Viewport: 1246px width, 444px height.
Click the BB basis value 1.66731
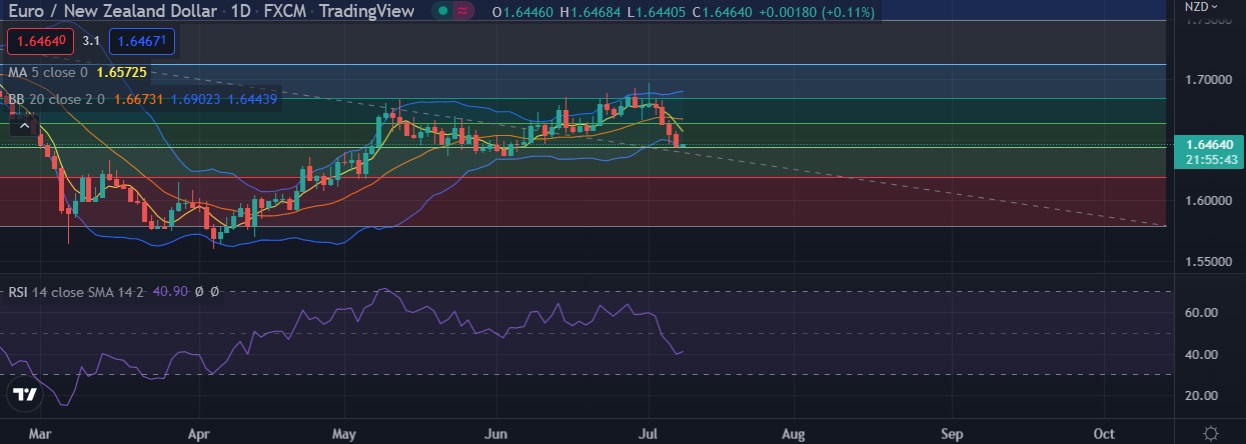137,99
